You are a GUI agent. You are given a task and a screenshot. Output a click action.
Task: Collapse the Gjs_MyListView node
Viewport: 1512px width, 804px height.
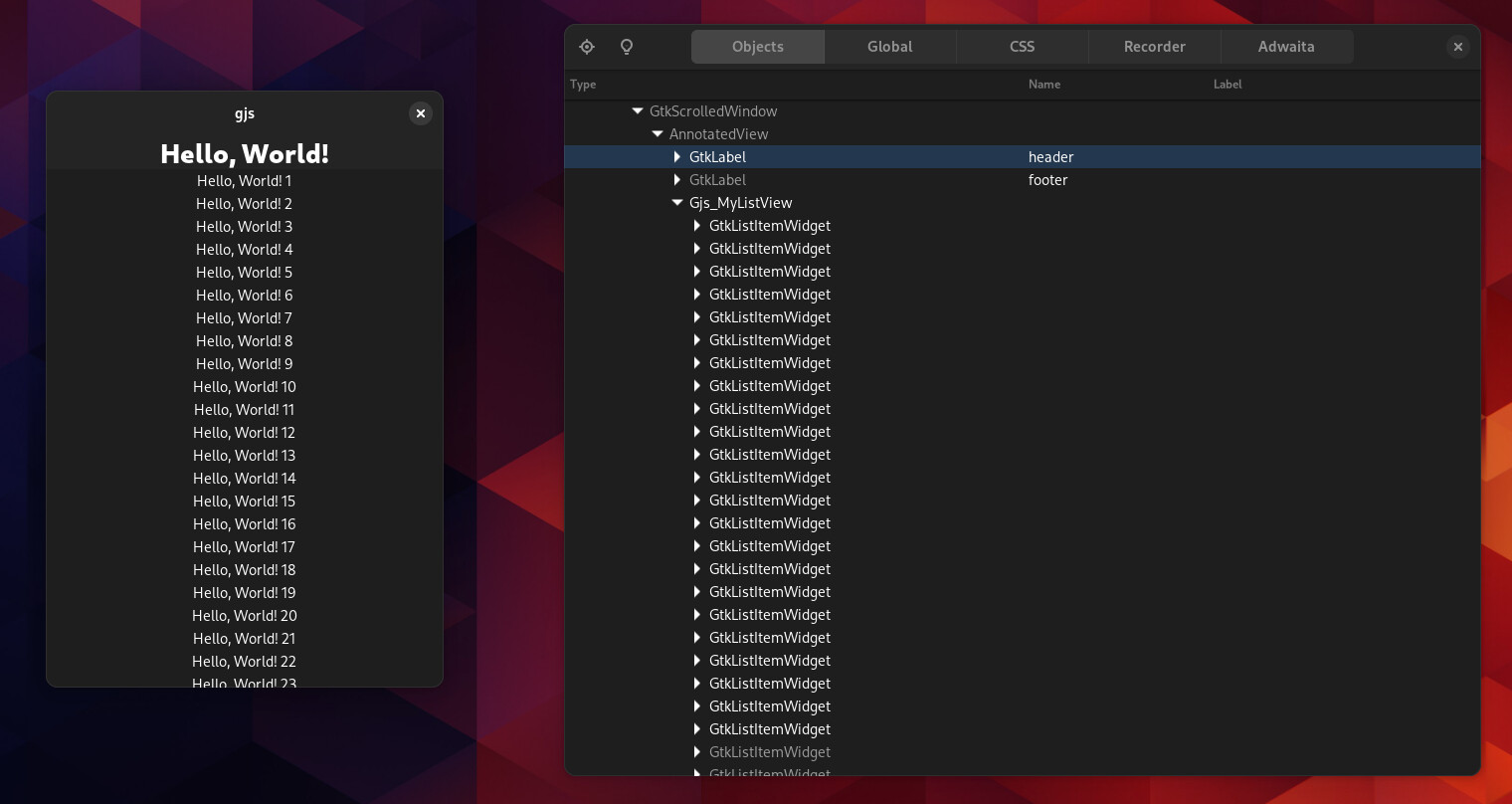point(677,203)
